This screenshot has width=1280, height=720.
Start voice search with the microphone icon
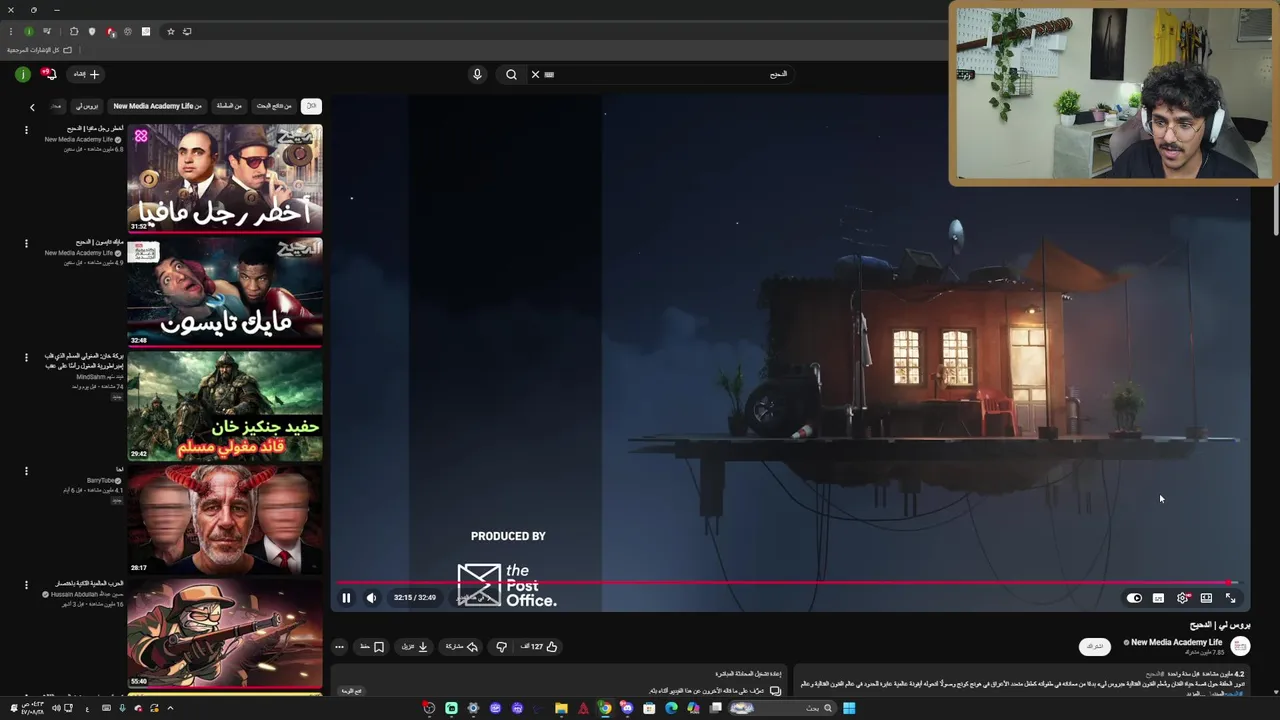click(477, 74)
